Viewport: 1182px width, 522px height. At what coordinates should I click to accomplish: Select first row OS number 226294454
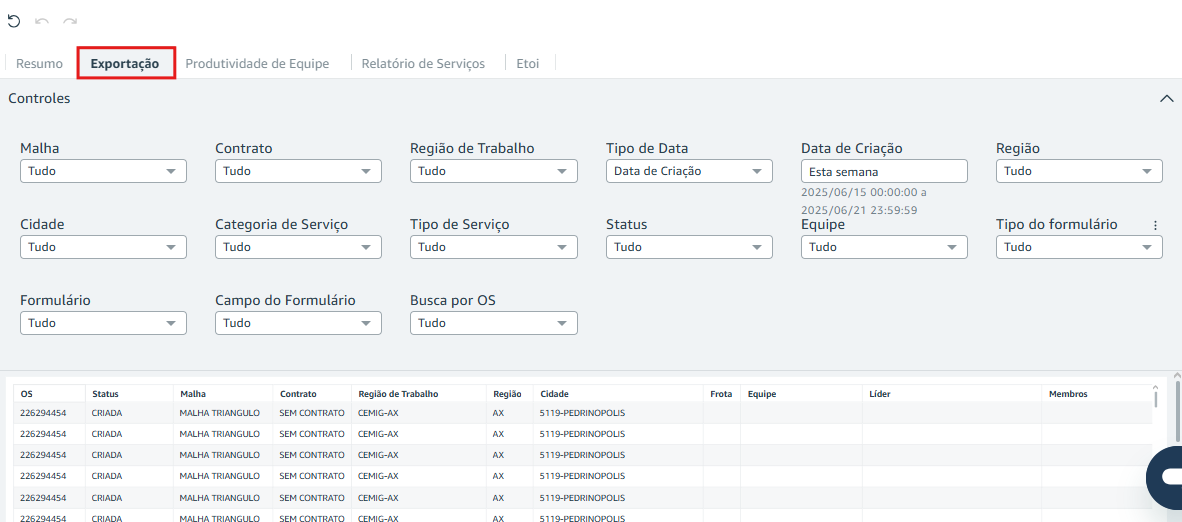(43, 412)
